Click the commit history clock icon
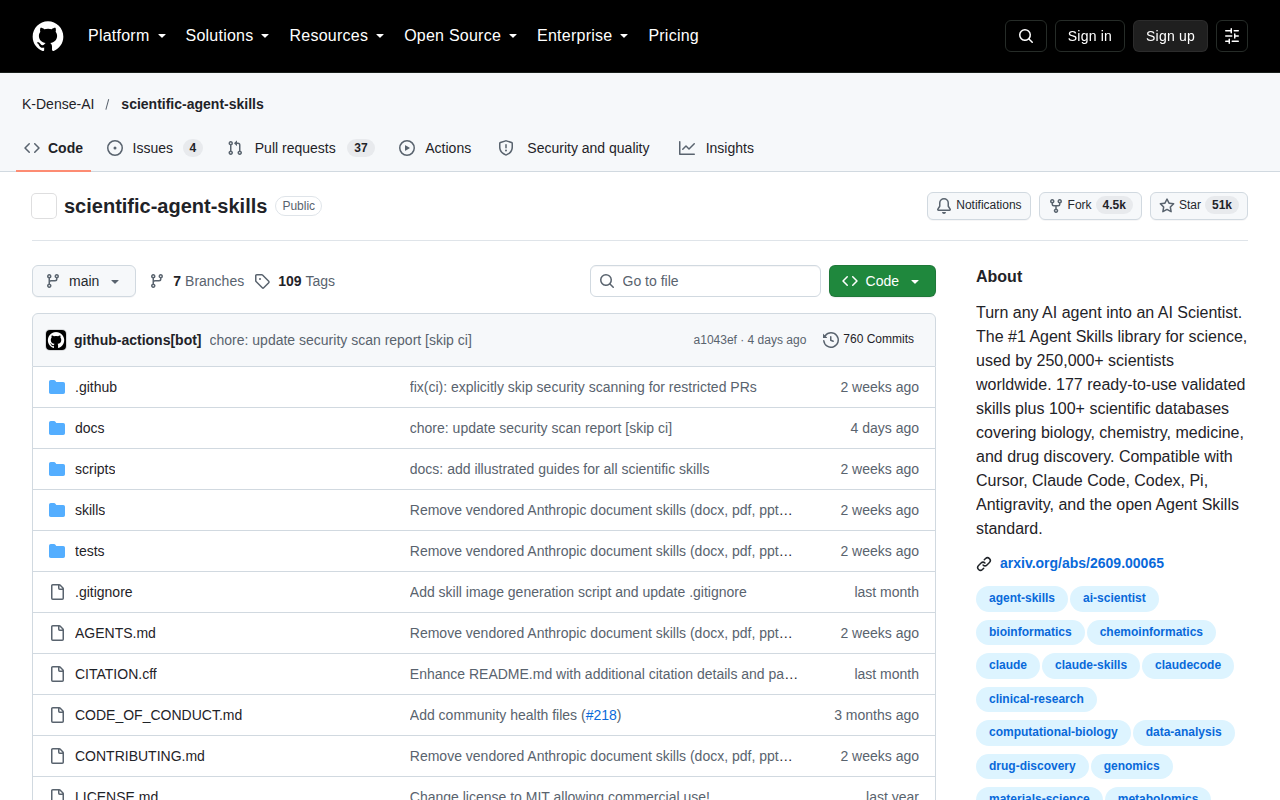Screen dimensions: 1280x800 click(831, 340)
